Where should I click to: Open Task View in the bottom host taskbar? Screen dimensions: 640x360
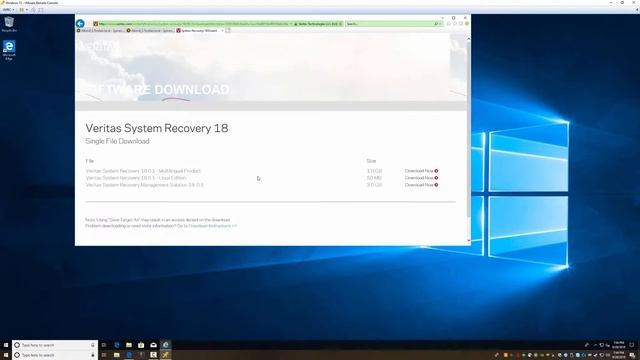coord(104,355)
